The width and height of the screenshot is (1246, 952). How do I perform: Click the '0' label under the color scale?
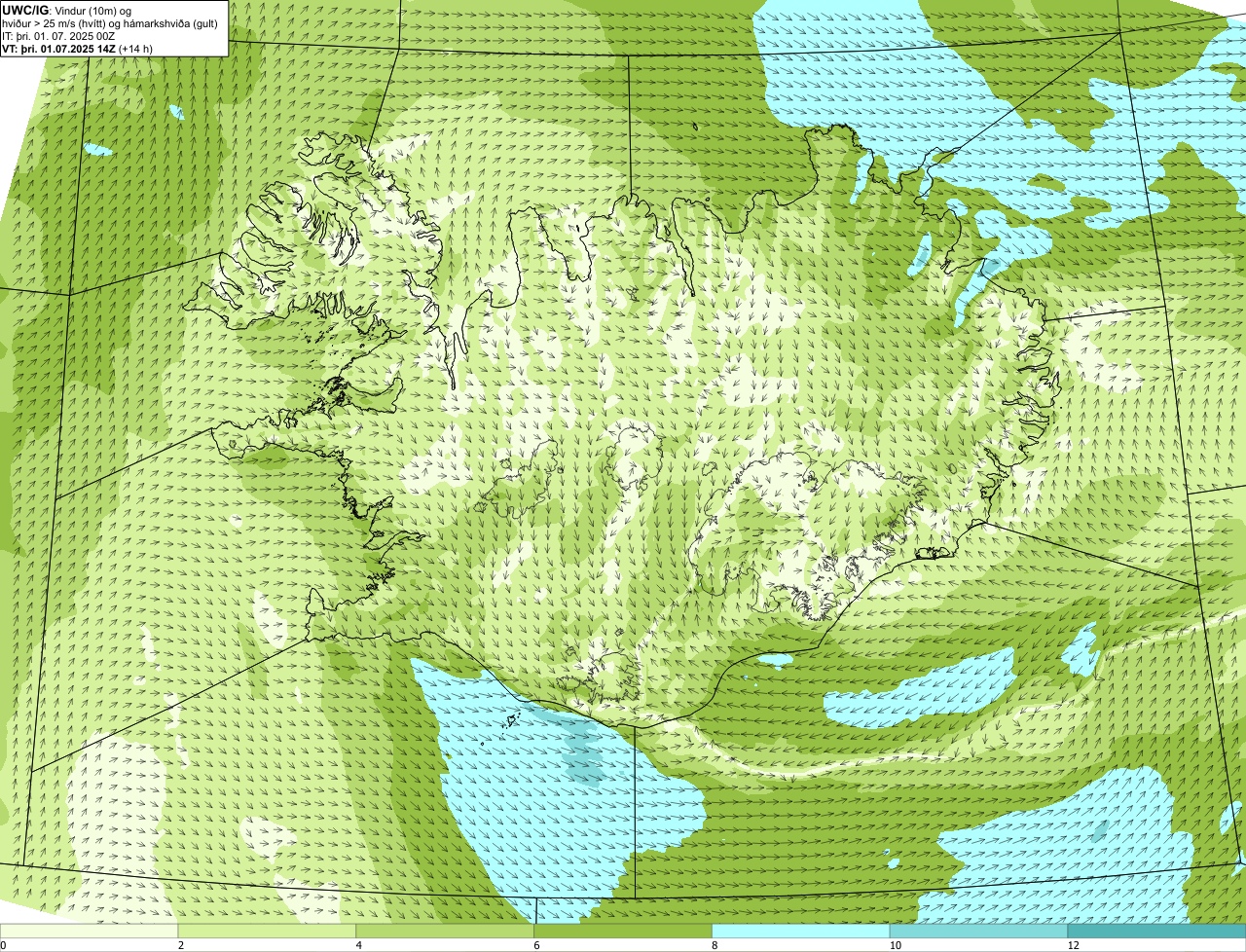click(3, 945)
